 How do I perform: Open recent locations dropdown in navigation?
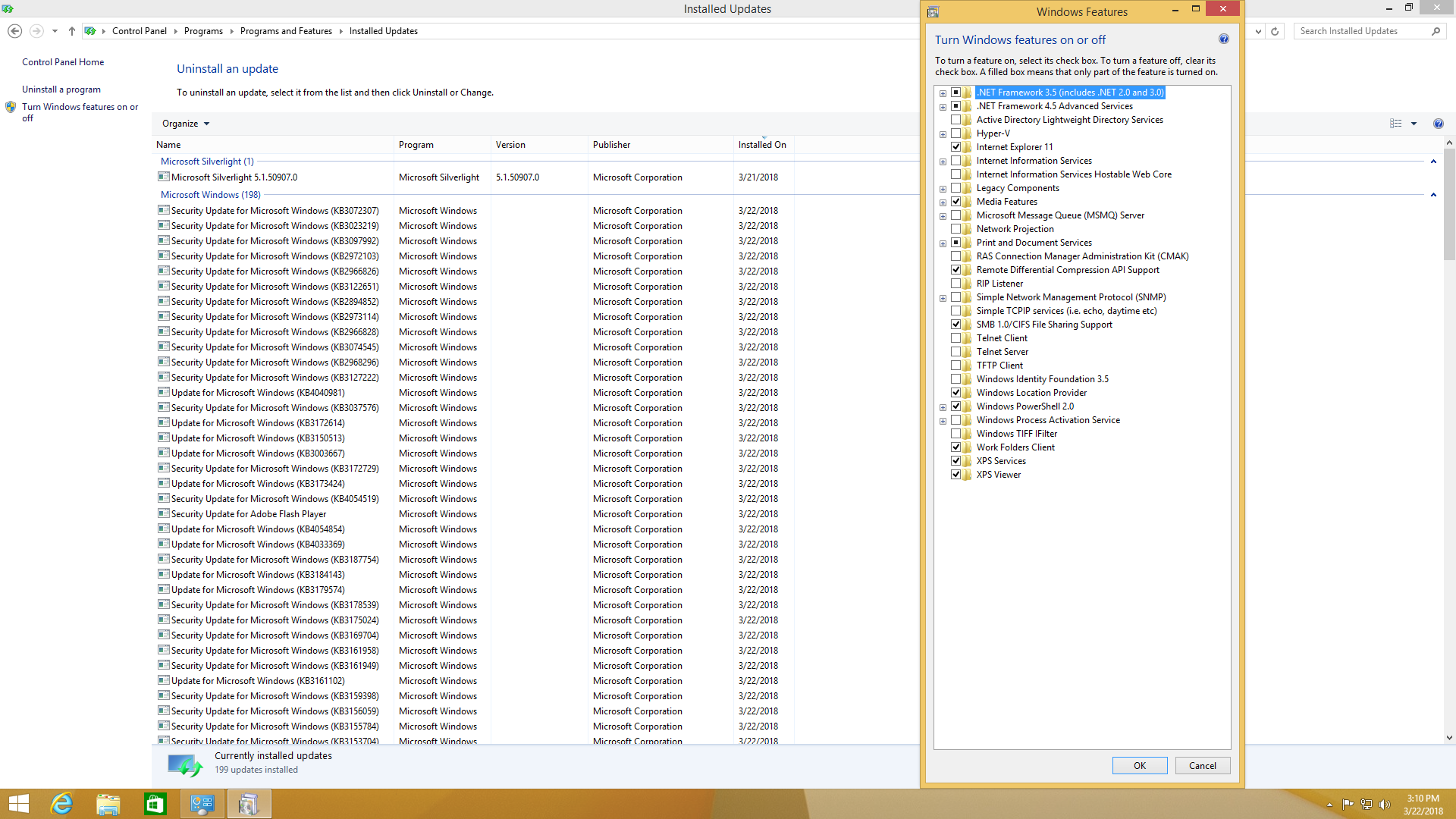pyautogui.click(x=55, y=31)
